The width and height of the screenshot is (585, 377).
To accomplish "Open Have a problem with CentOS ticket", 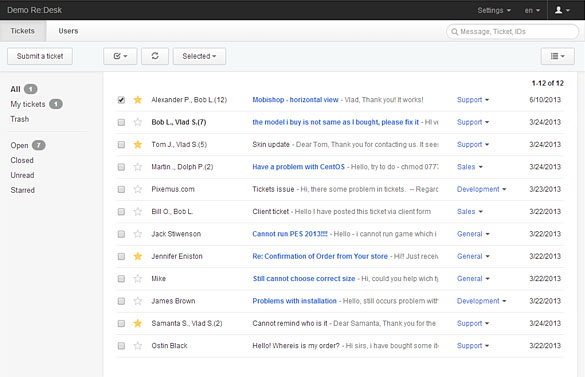I will click(x=298, y=167).
